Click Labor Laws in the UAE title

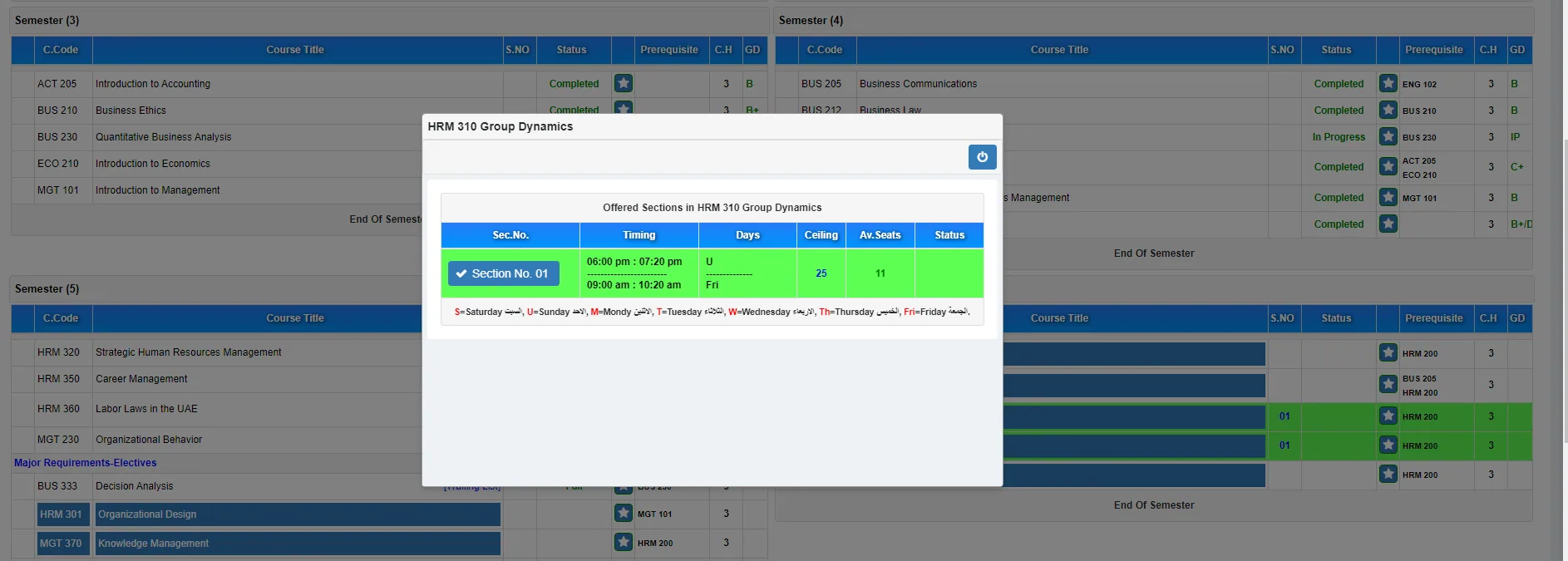pos(146,409)
